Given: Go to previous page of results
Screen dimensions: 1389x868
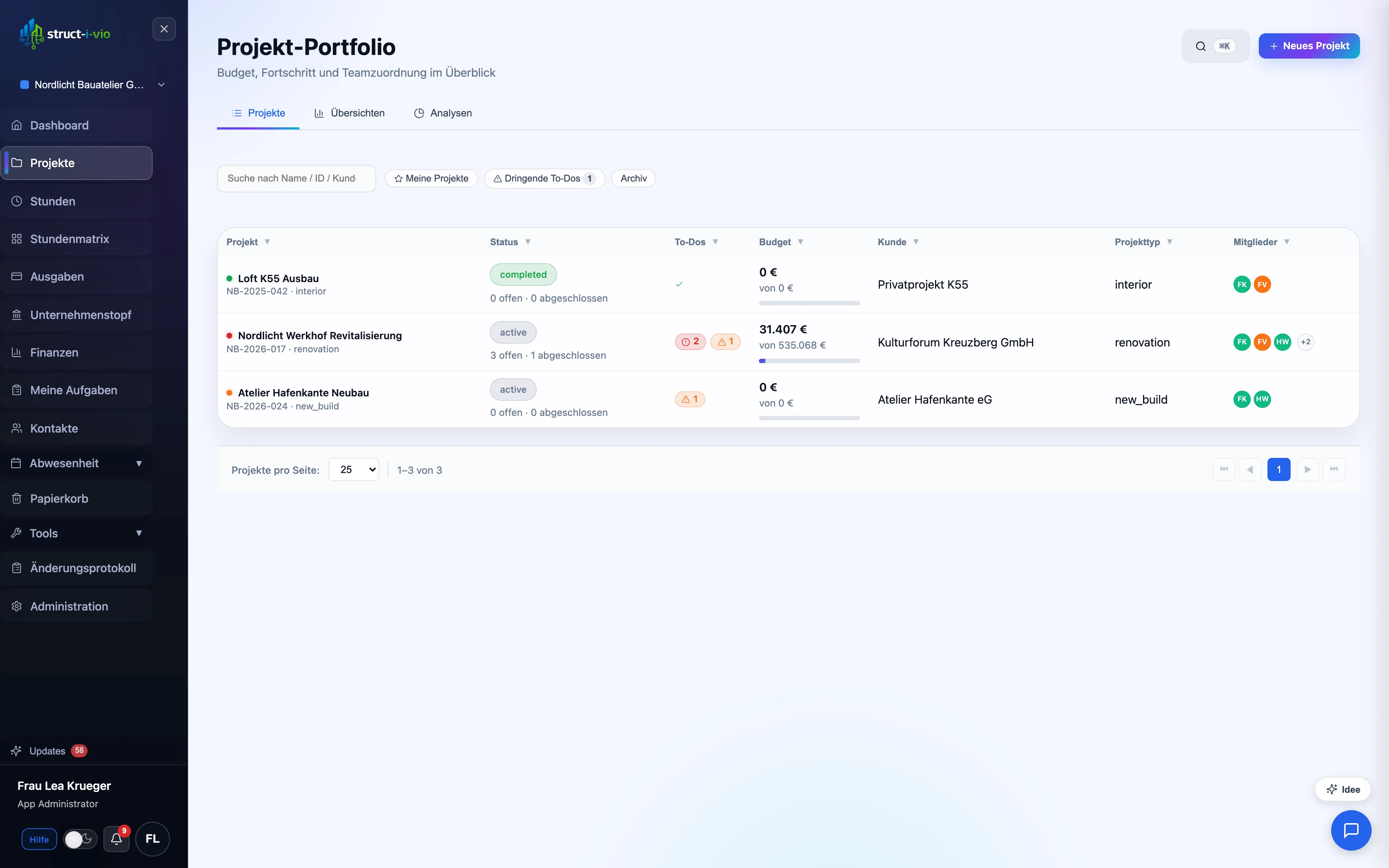Looking at the screenshot, I should point(1250,469).
